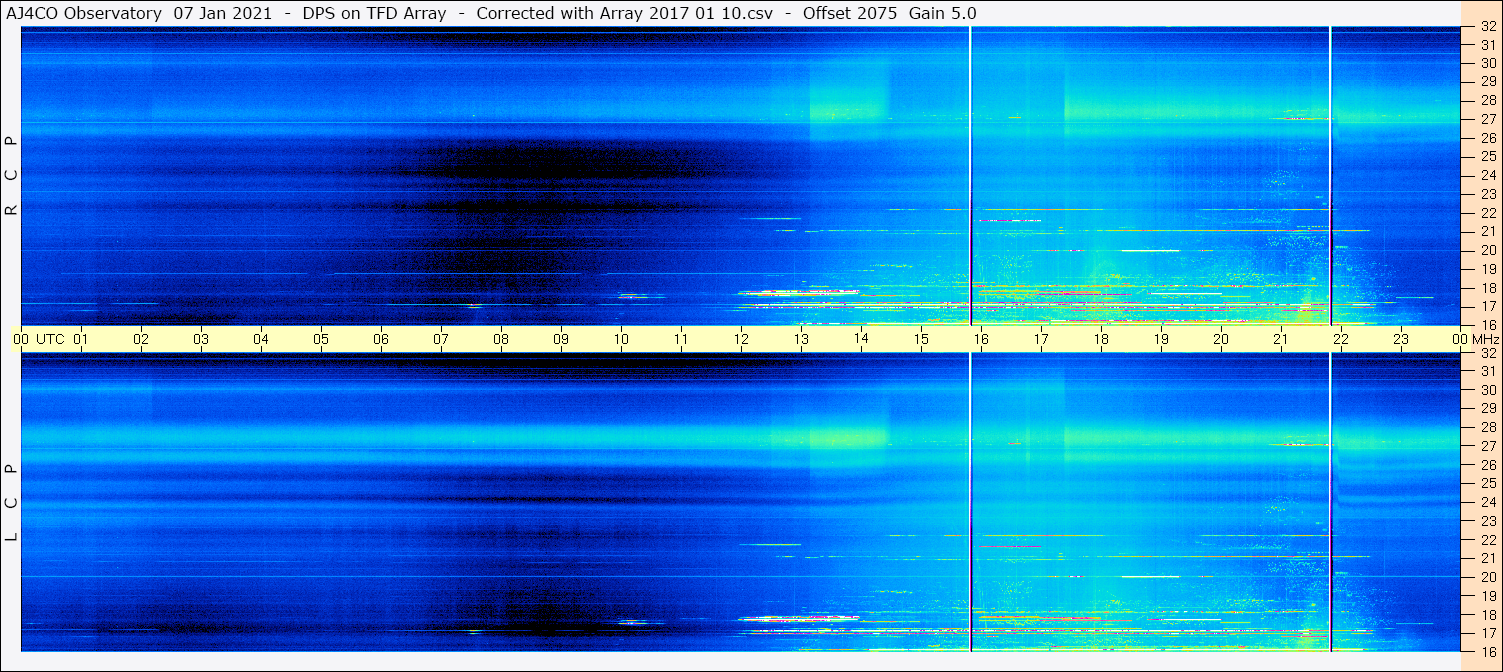Screen dimensions: 1503x672
Task: Select hour 11 on the time axis
Action: pyautogui.click(x=681, y=339)
